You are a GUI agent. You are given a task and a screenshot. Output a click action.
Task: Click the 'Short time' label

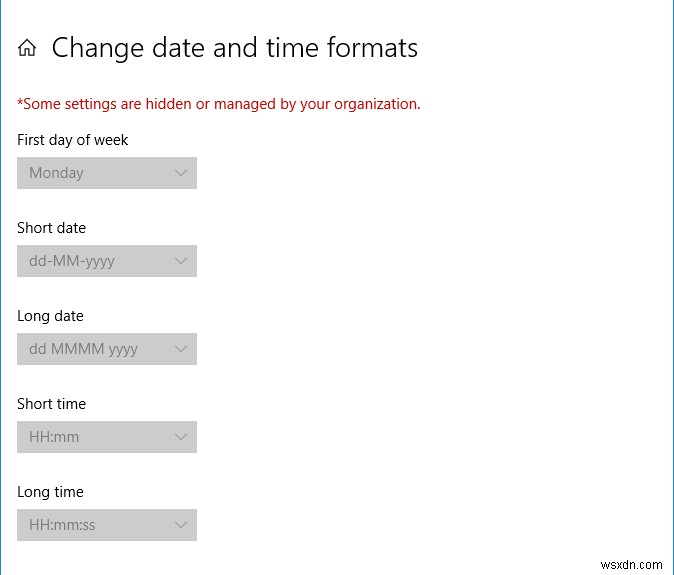point(51,404)
